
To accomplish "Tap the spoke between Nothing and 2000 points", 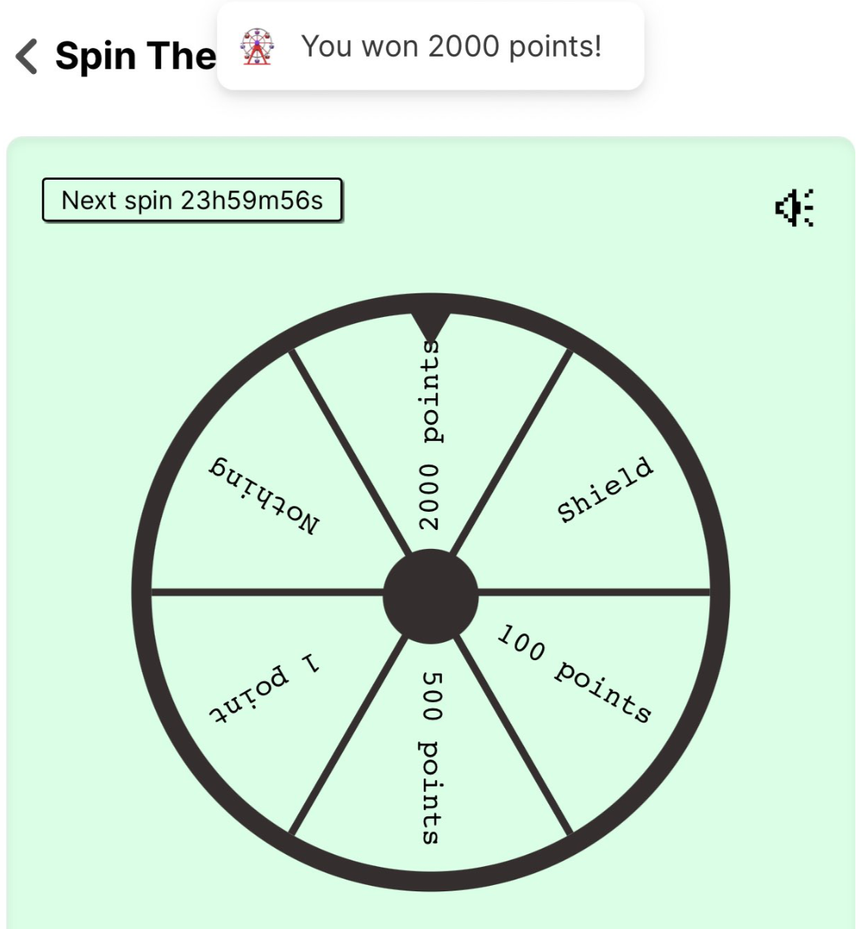I will (x=350, y=452).
